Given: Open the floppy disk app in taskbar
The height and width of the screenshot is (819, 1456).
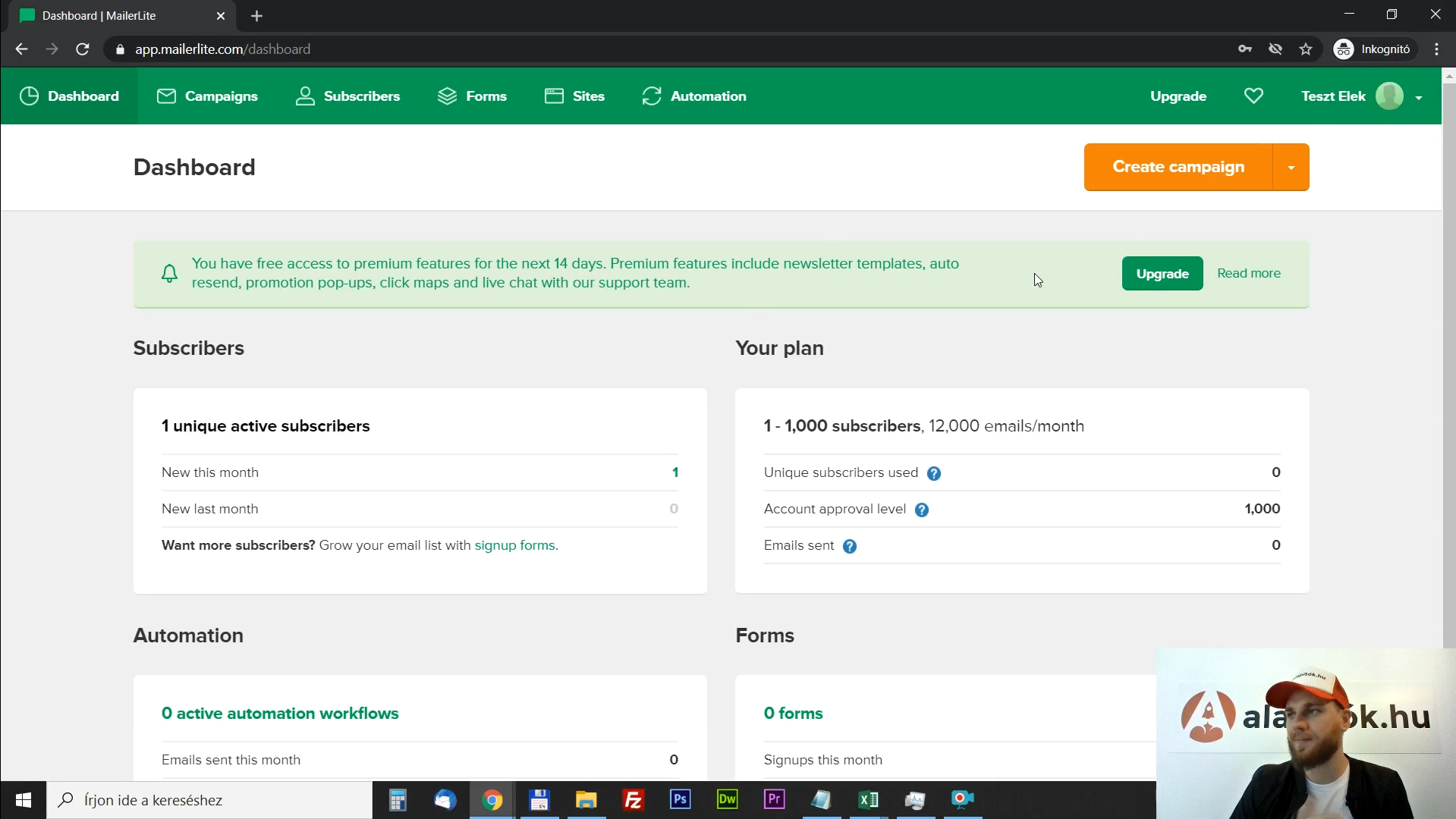Looking at the screenshot, I should coord(539,800).
